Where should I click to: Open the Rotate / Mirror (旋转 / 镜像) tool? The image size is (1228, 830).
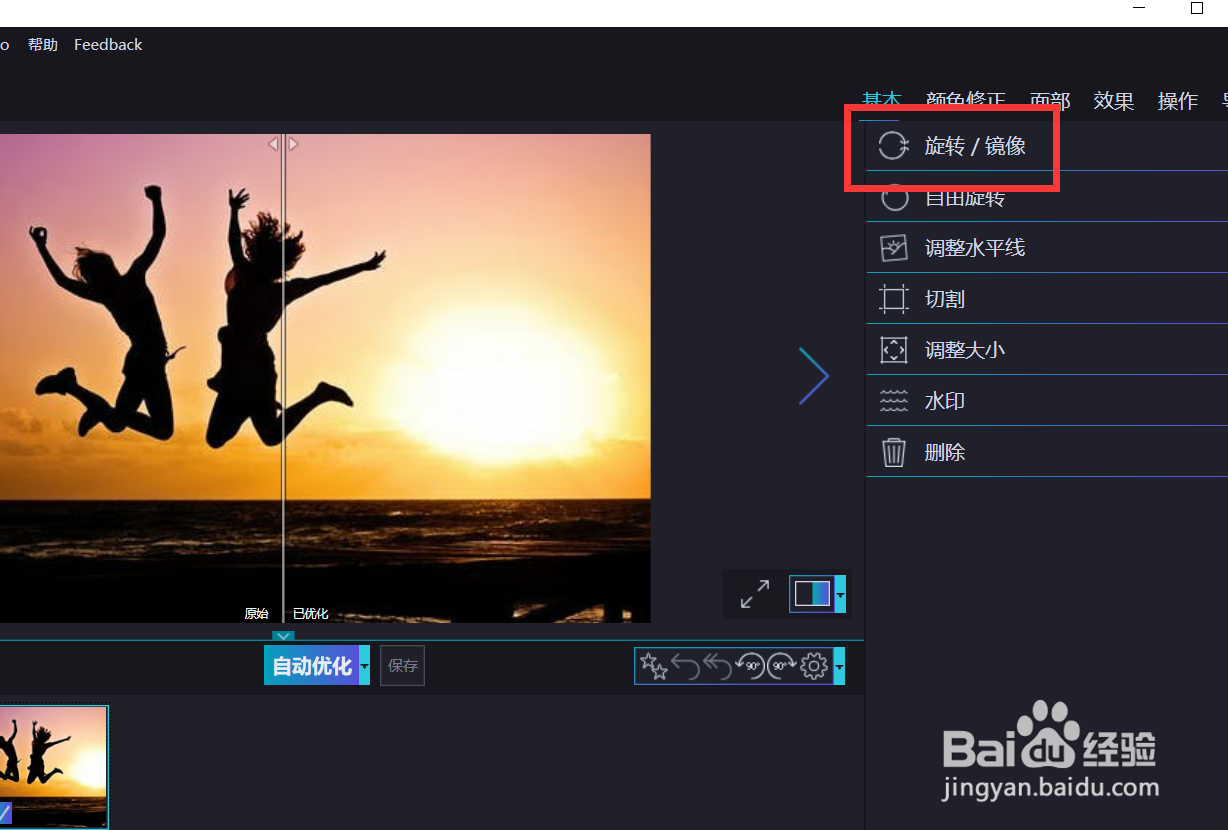tap(1046, 146)
